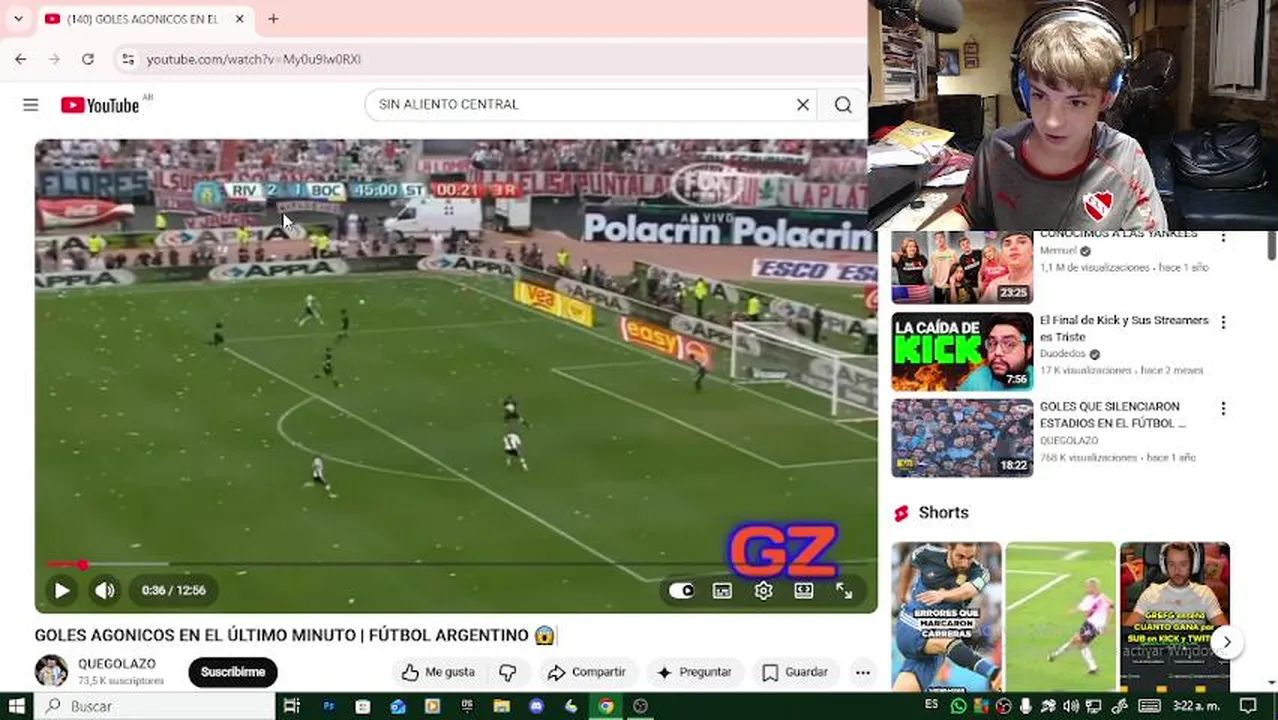
Task: Open options for Conocimos a las Yankees video
Action: [x=1223, y=236]
